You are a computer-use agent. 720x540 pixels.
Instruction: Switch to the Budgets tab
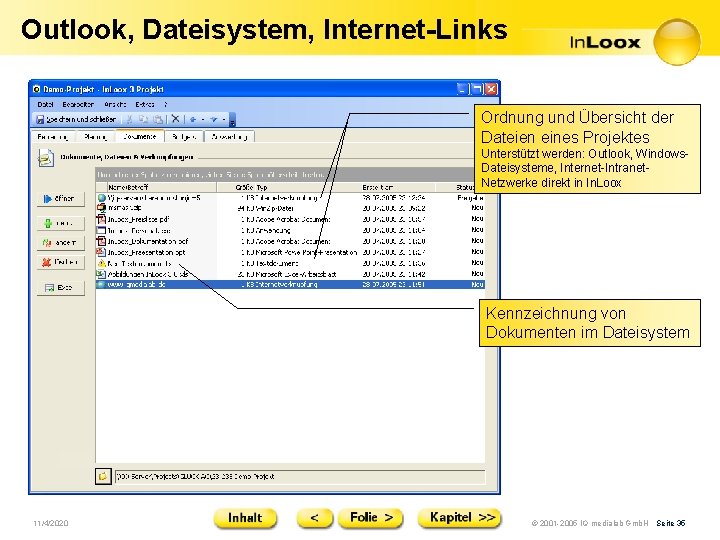click(x=184, y=137)
